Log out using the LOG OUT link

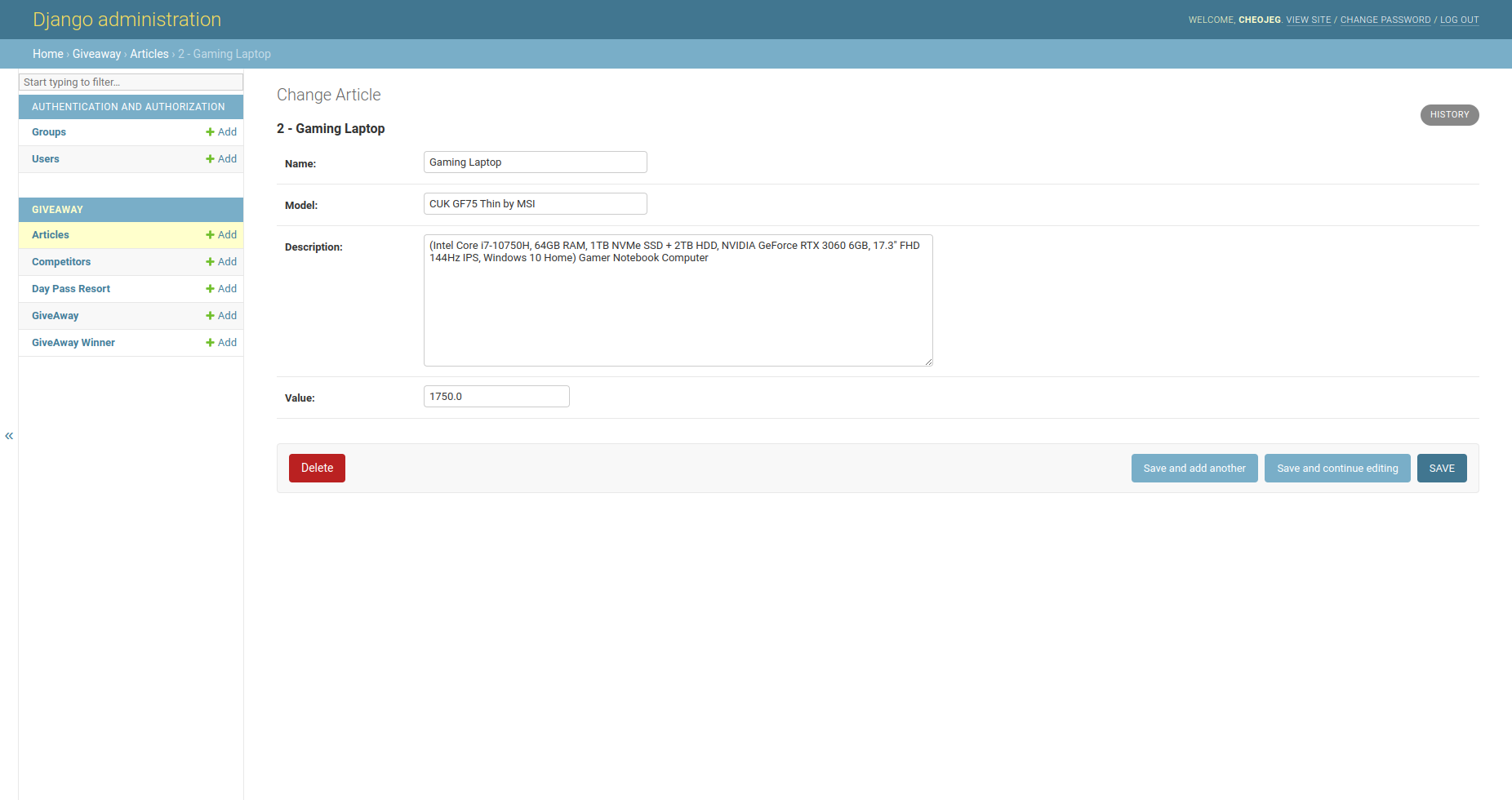coord(1459,20)
